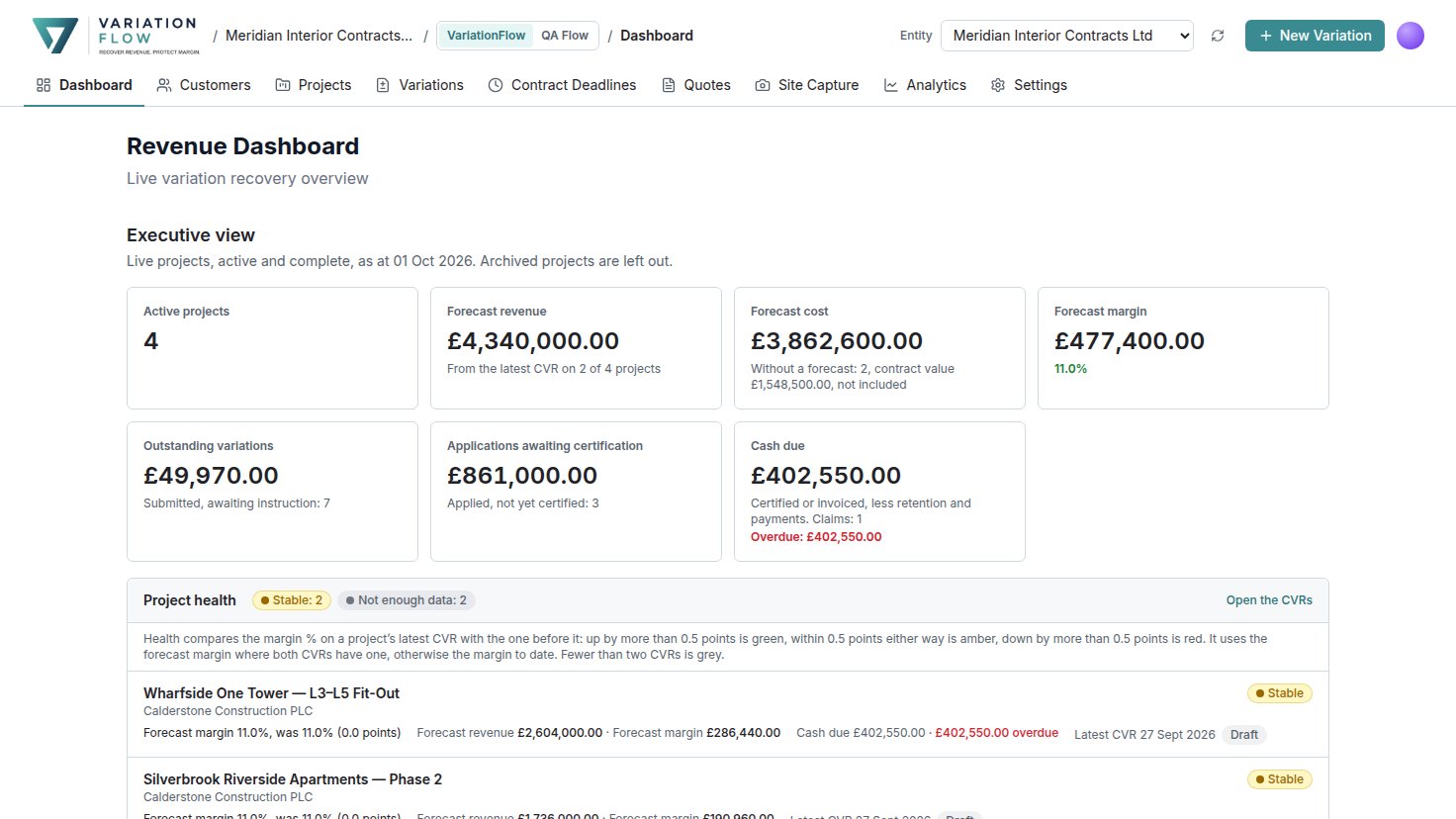Open the Site Capture tab label
Image resolution: width=1456 pixels, height=819 pixels.
coord(819,85)
